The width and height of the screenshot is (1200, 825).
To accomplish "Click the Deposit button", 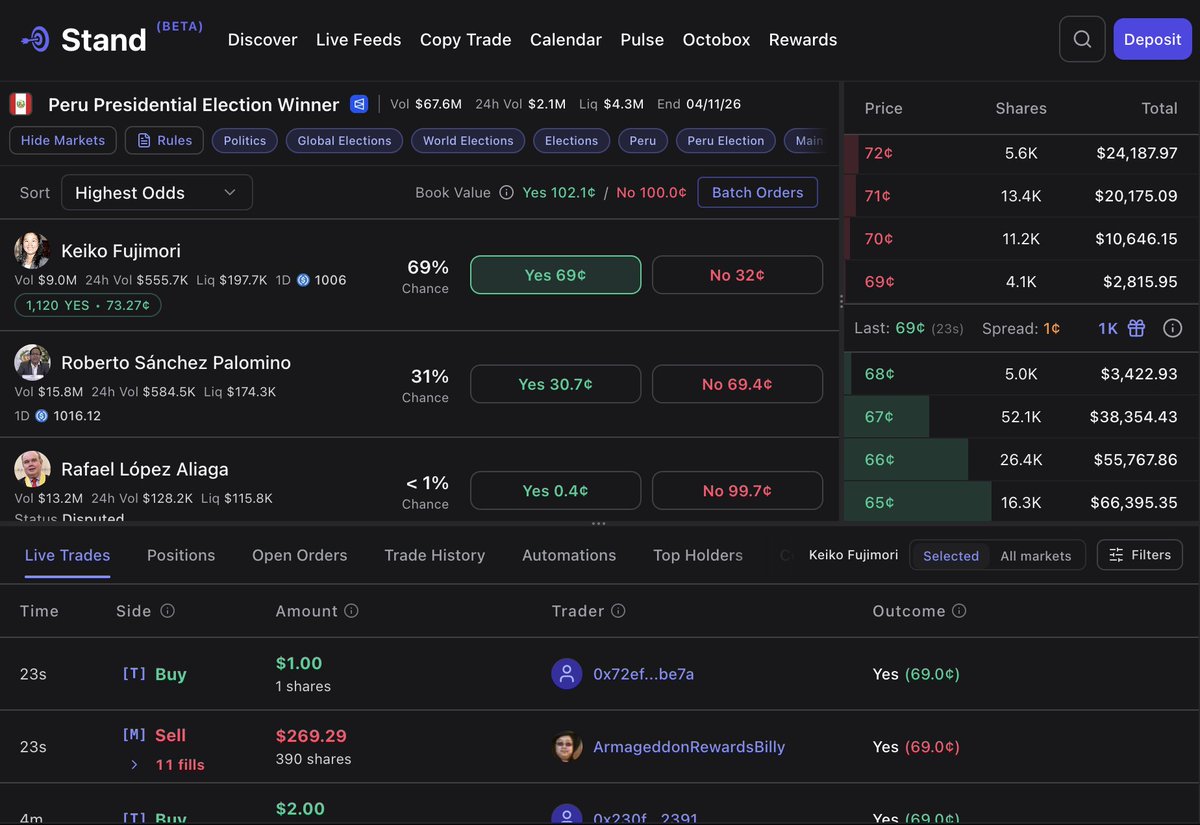I will 1152,39.
